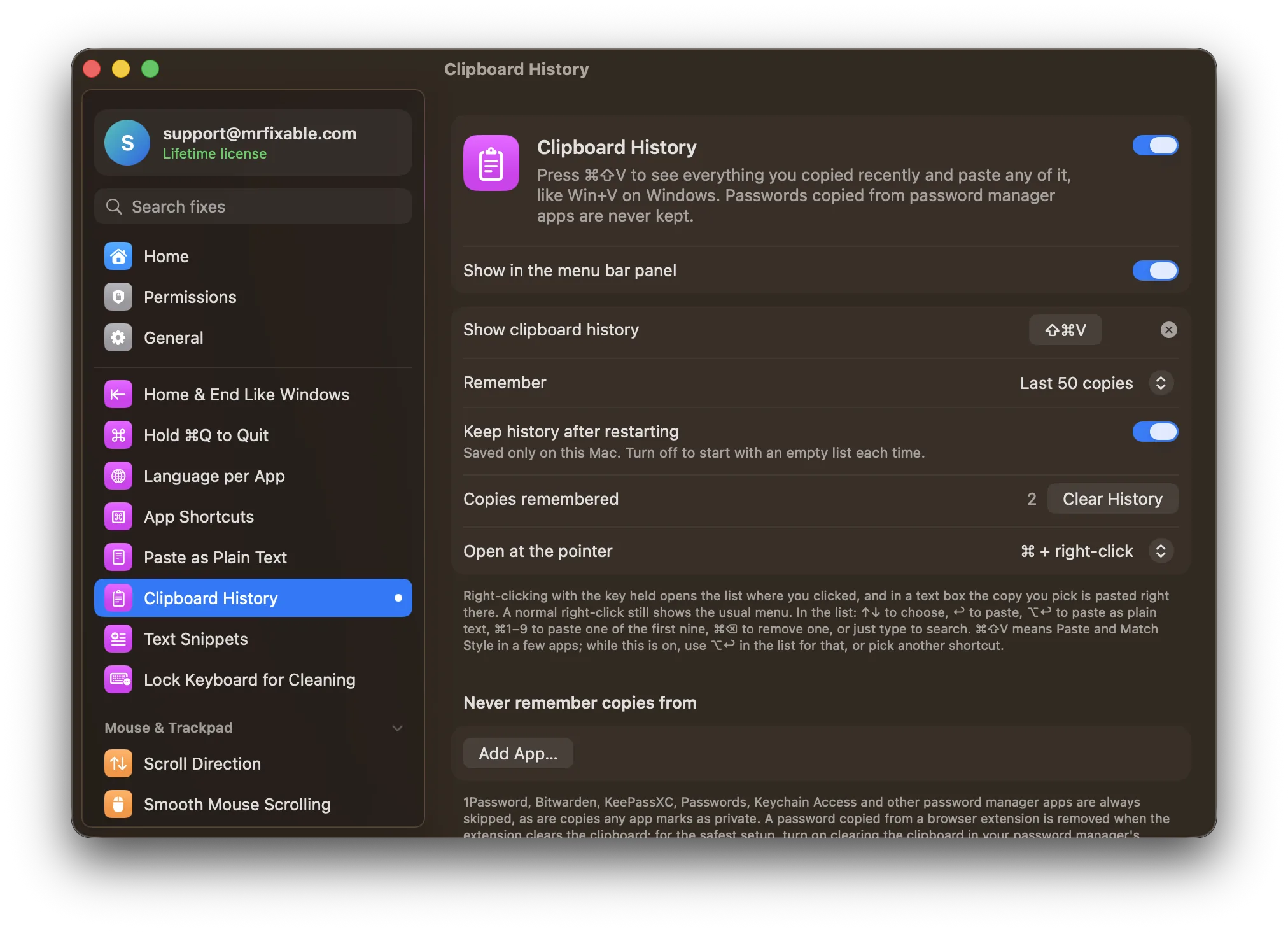The image size is (1288, 932).
Task: Select Clipboard History in the sidebar
Action: click(253, 598)
